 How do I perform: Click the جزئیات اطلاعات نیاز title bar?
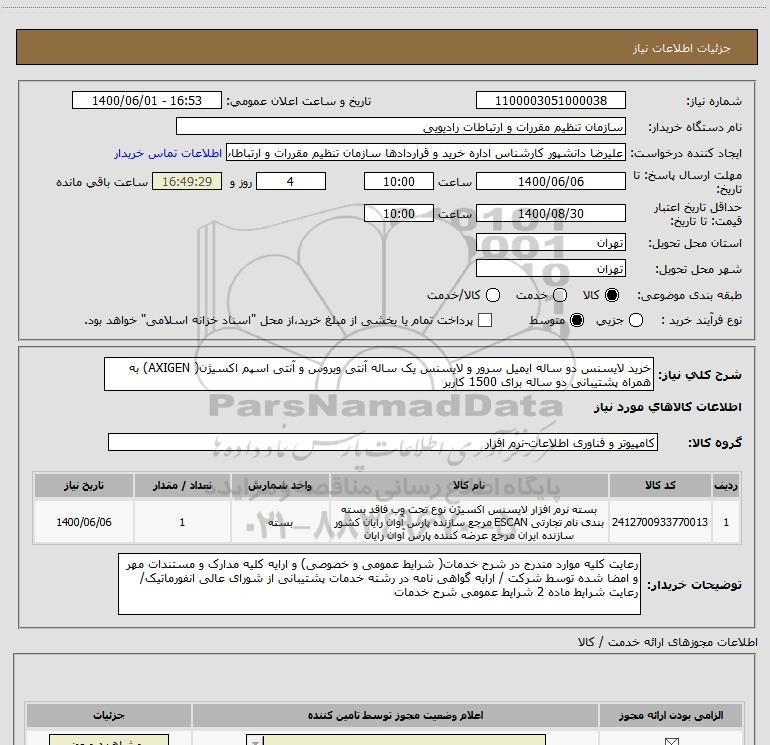tap(387, 48)
